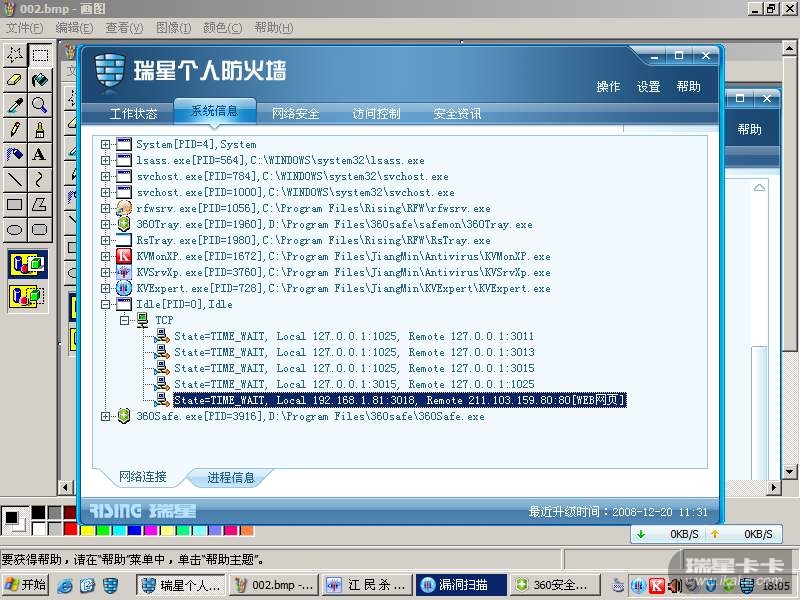Click the 360Tray.exe process icon
The image size is (800, 600).
(x=123, y=224)
